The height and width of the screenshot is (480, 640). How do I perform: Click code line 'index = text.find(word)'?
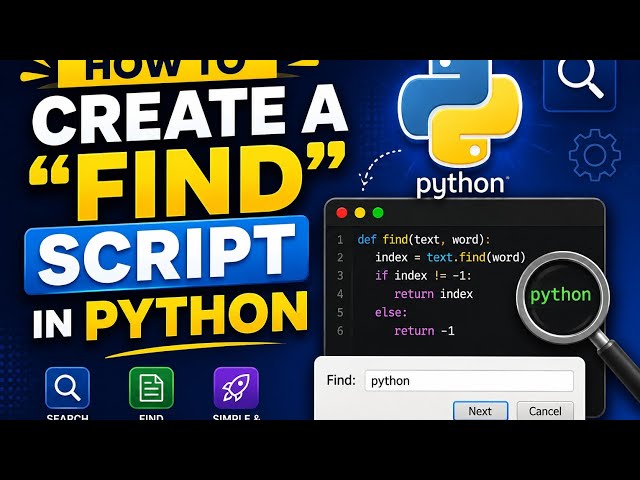(450, 258)
